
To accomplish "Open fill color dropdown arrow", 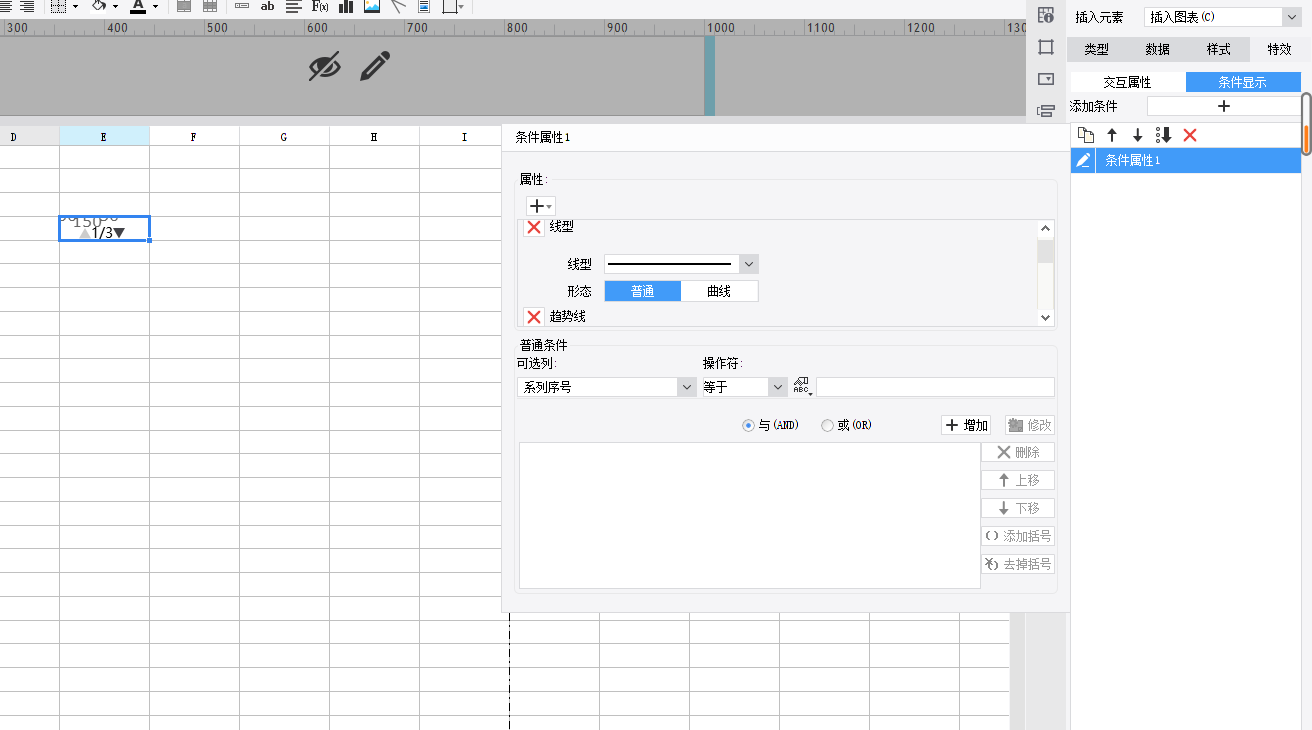I will [x=115, y=7].
